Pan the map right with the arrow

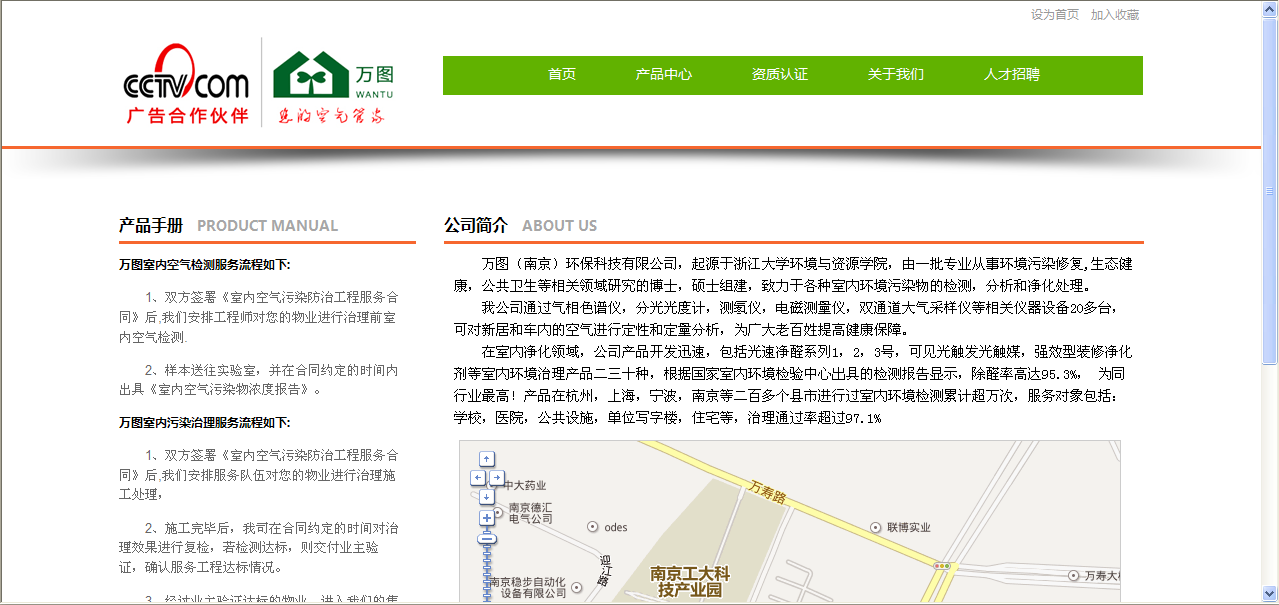coord(497,478)
